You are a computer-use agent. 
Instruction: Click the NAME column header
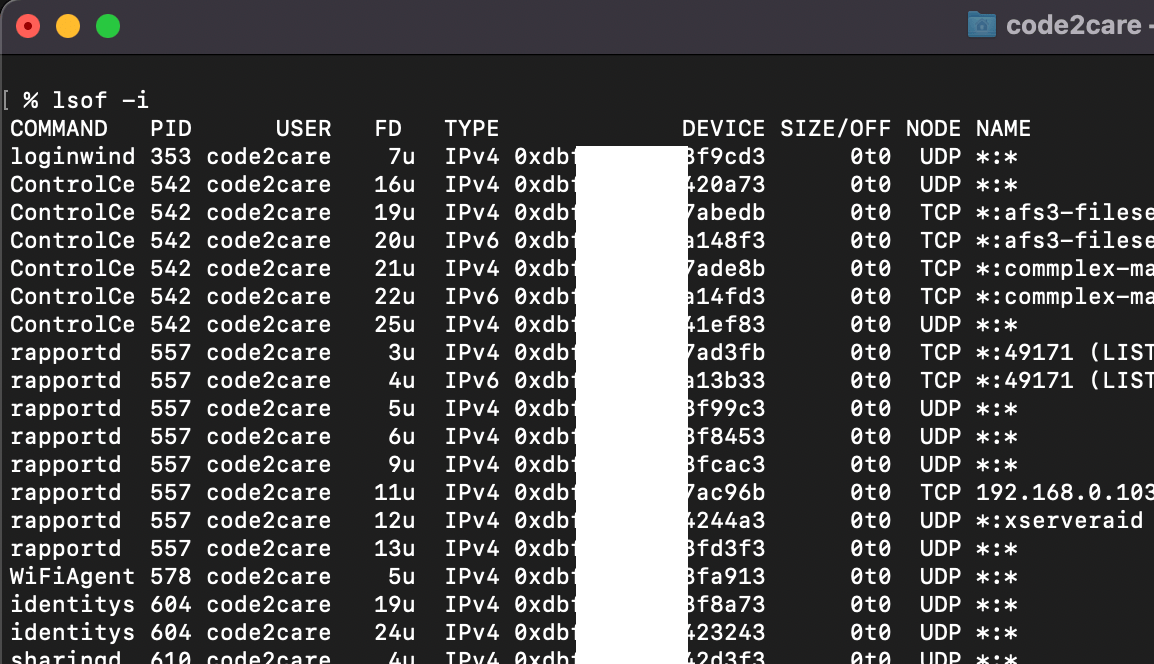coord(1003,128)
